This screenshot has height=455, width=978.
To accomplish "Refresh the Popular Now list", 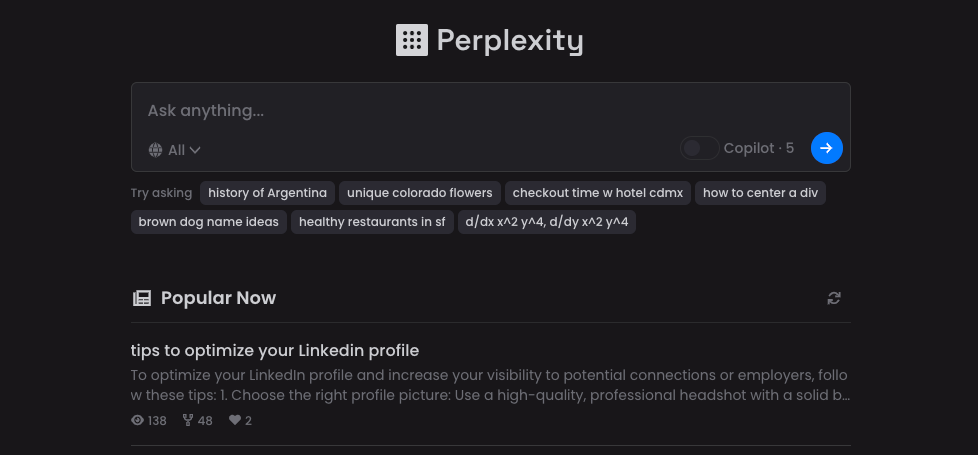I will [x=834, y=298].
